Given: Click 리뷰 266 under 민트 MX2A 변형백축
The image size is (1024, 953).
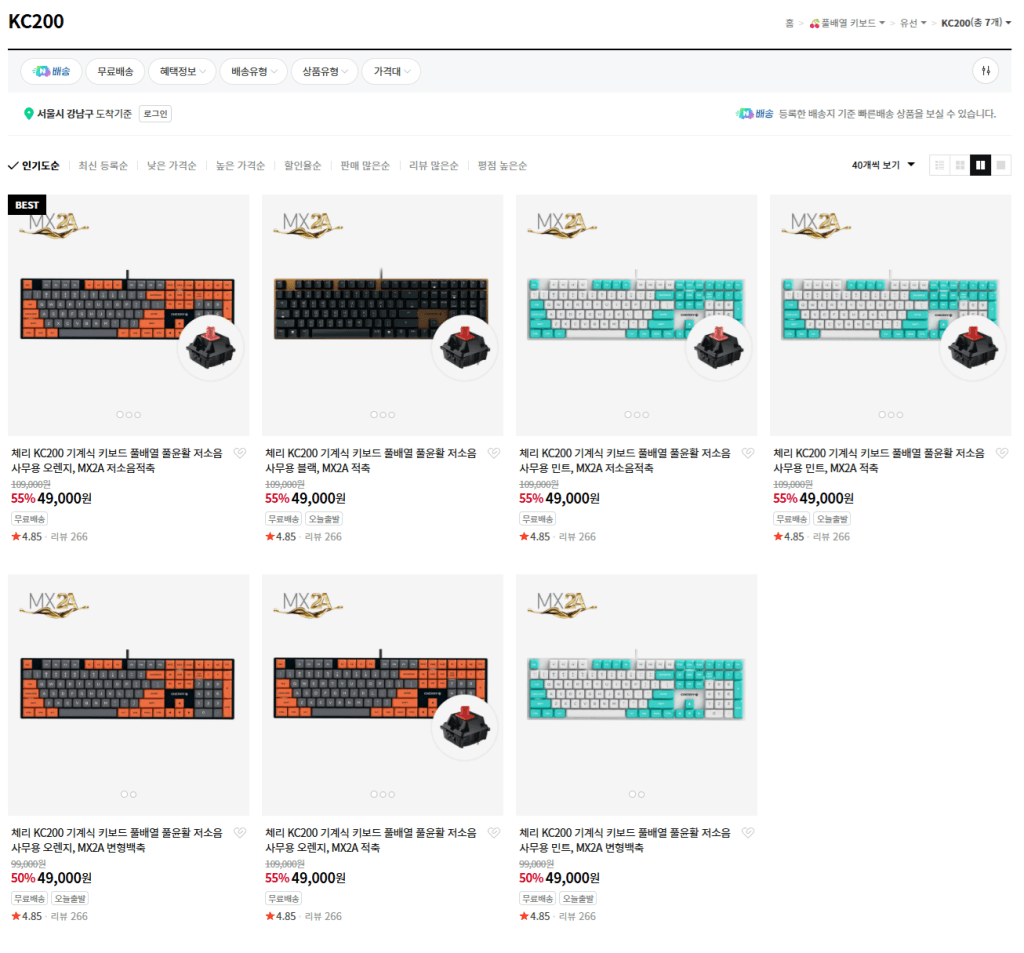Looking at the screenshot, I should click(577, 916).
